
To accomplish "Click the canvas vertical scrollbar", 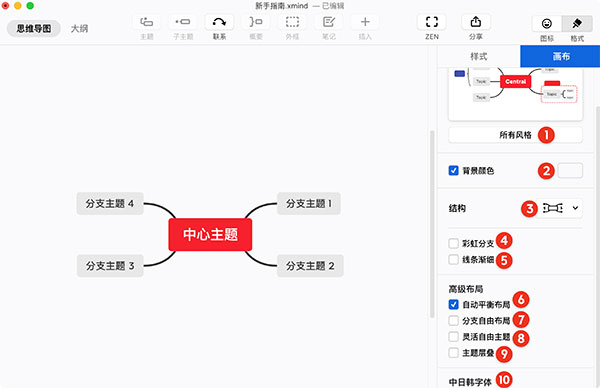I will 432,224.
